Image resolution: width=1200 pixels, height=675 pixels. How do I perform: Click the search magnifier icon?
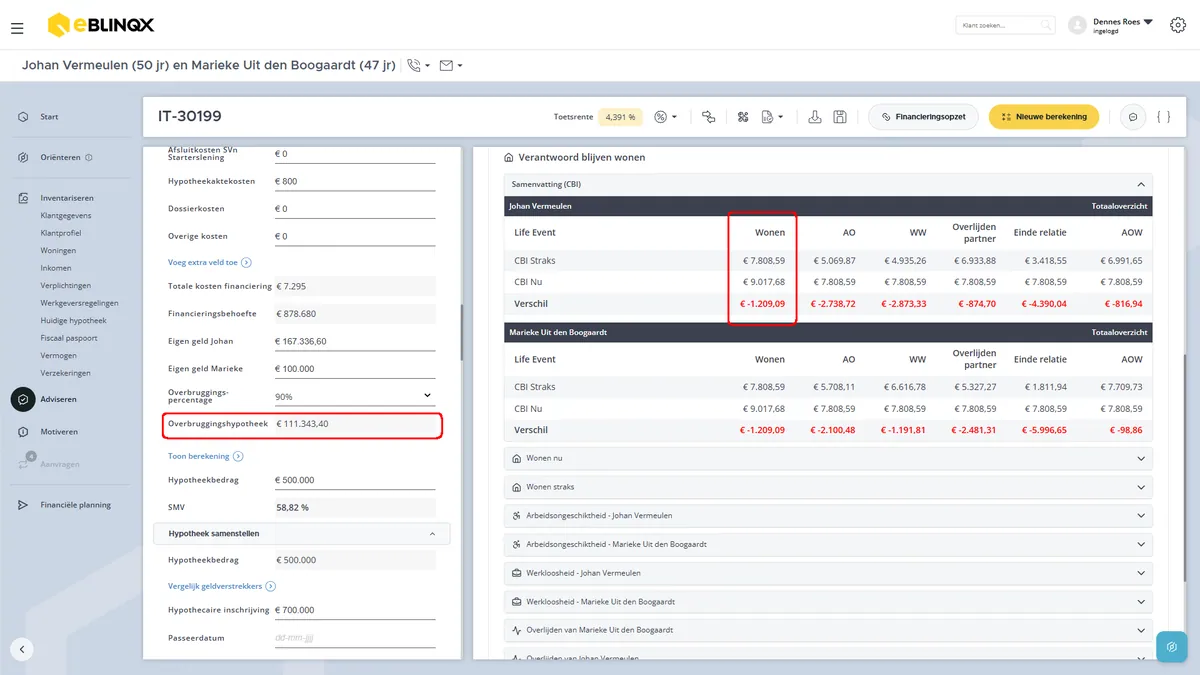click(1046, 25)
